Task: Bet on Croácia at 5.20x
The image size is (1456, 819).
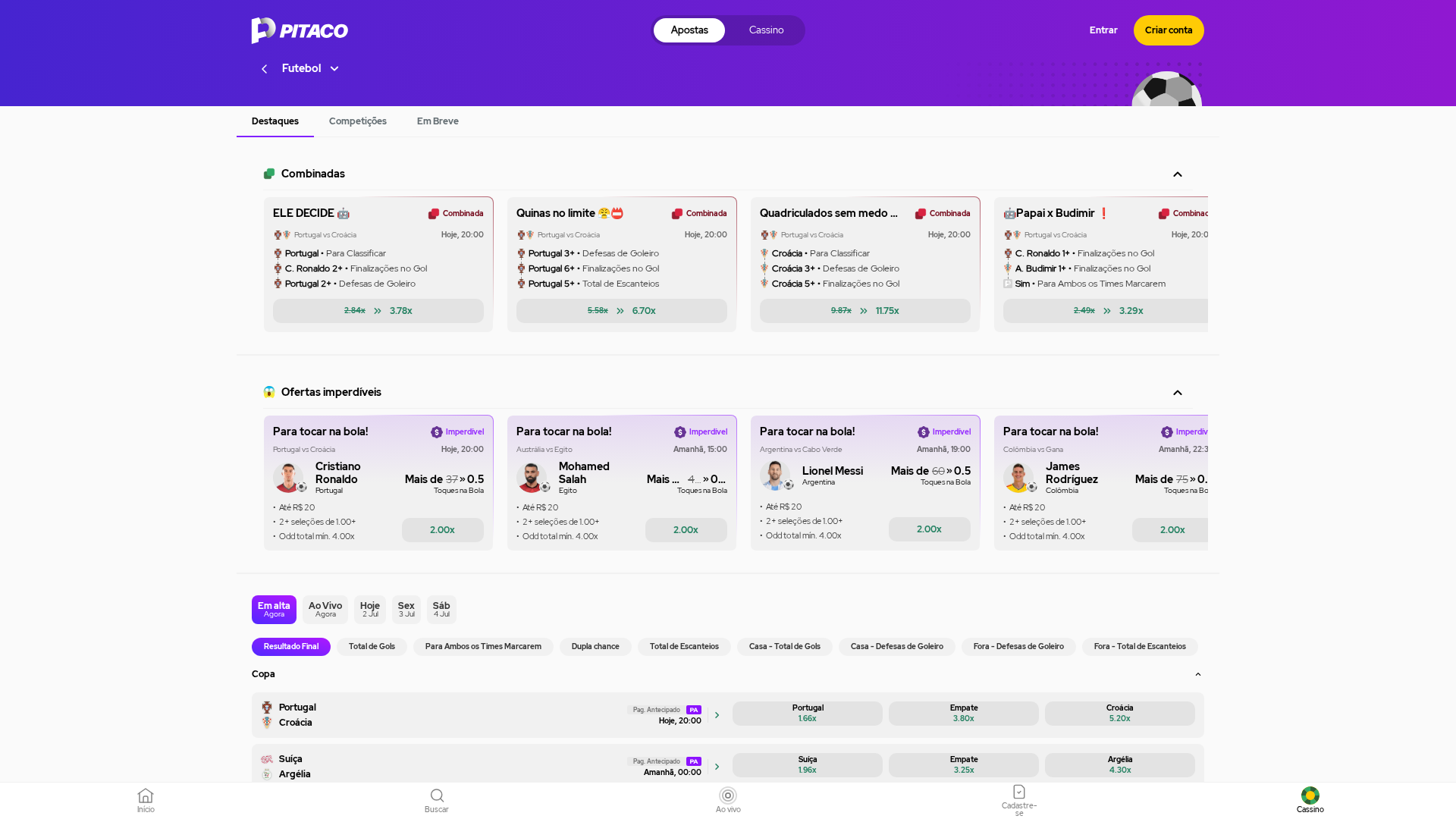Action: click(x=1120, y=714)
